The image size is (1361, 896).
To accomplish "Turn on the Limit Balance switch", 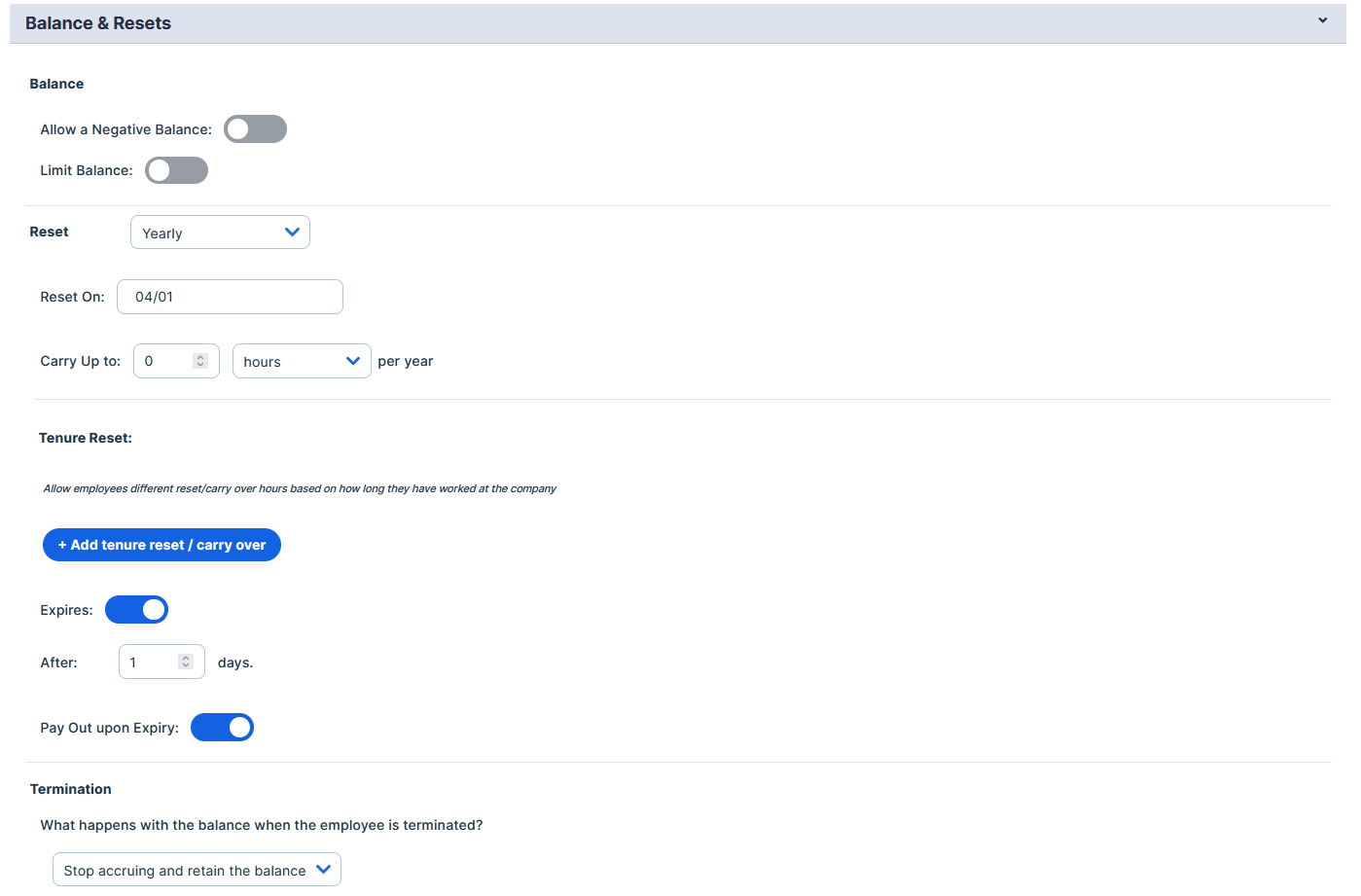I will pos(176,170).
